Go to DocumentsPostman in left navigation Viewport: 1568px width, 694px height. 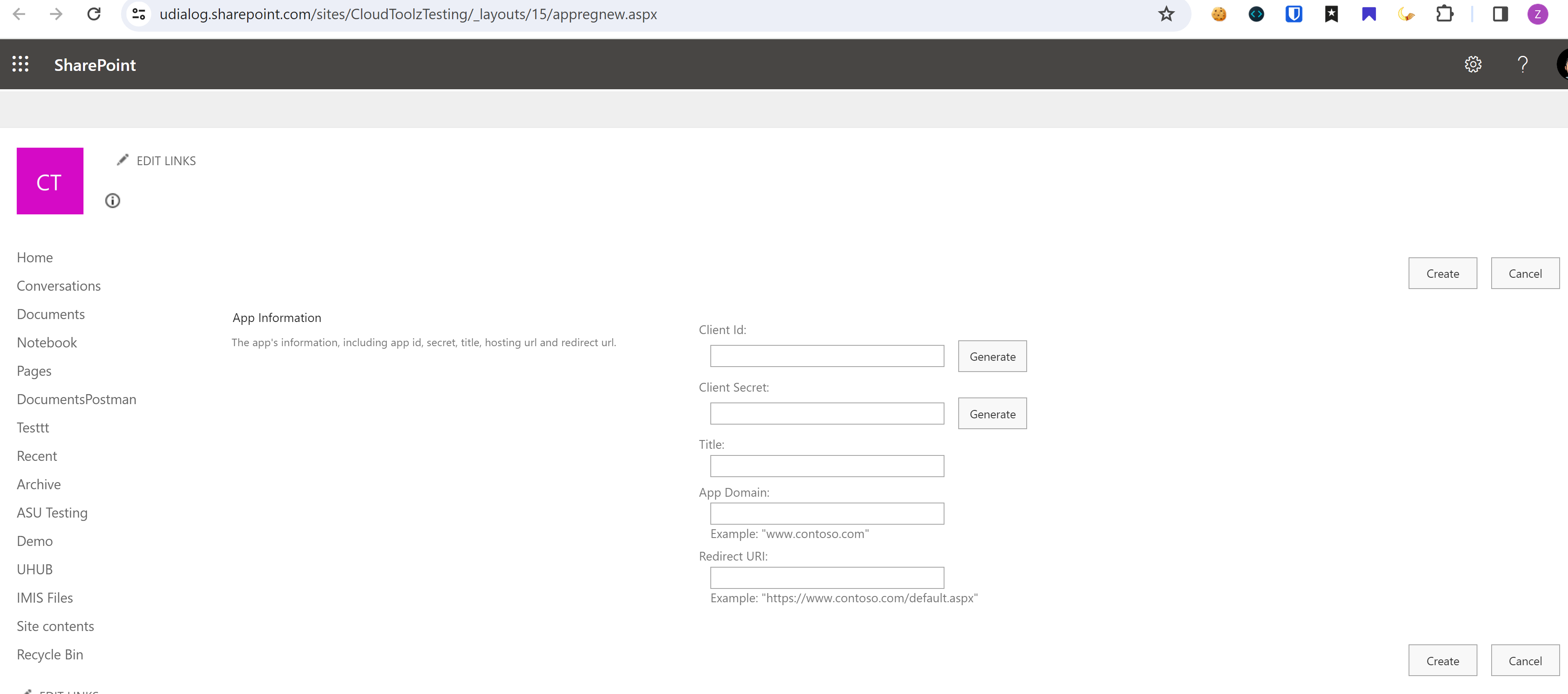coord(77,399)
